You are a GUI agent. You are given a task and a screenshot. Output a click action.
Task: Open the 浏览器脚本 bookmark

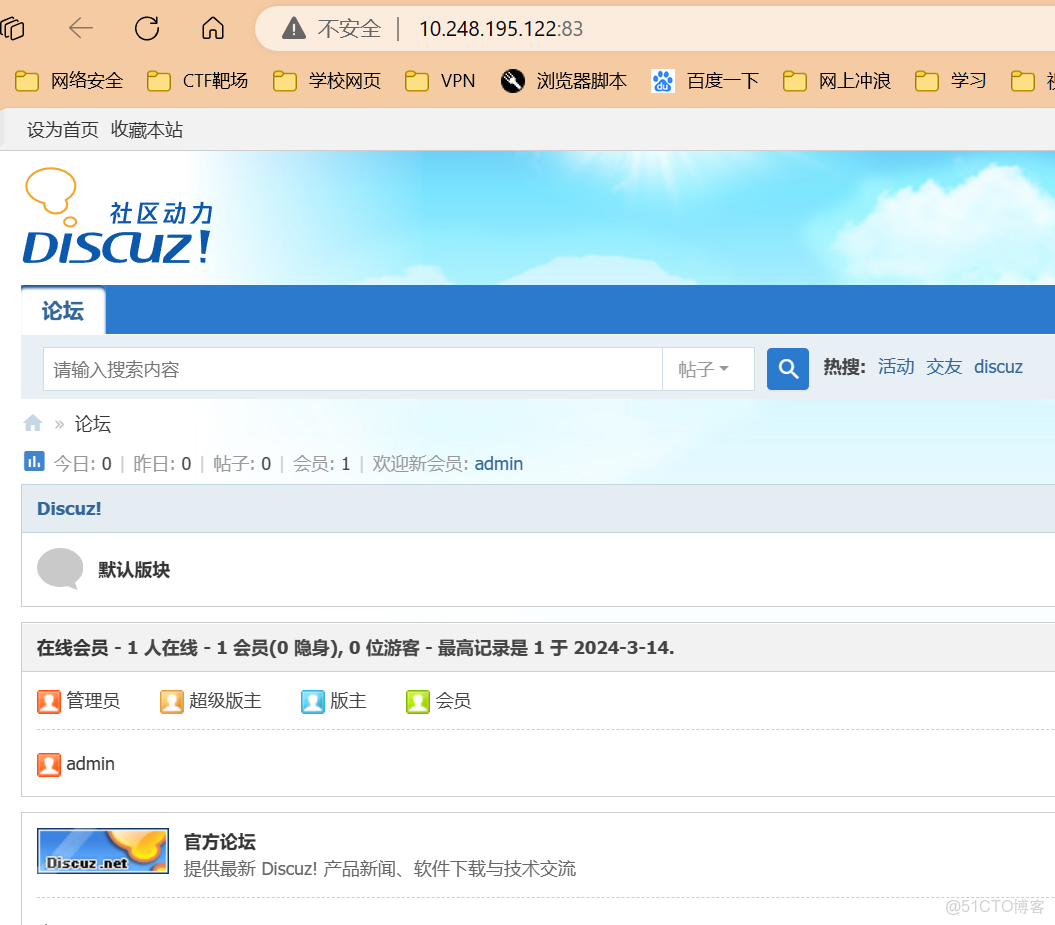(564, 81)
